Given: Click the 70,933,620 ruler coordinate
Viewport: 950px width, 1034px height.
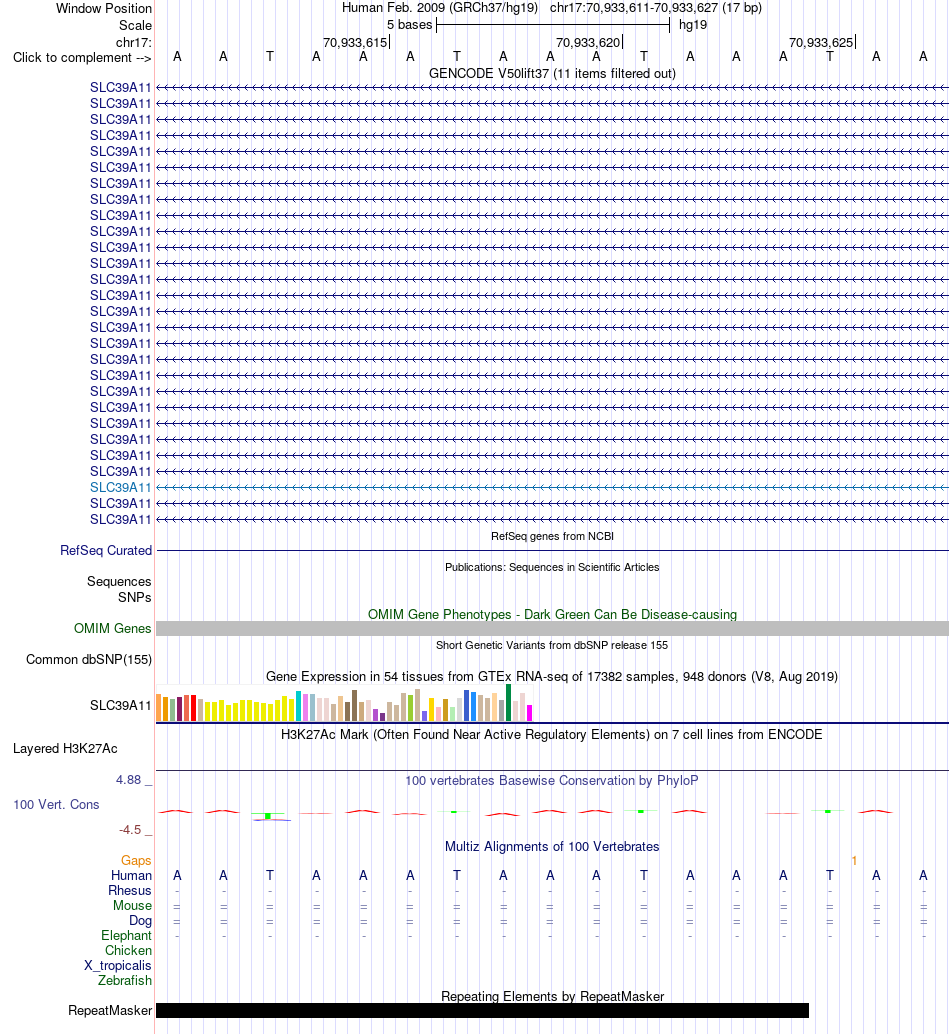Looking at the screenshot, I should click(x=589, y=43).
